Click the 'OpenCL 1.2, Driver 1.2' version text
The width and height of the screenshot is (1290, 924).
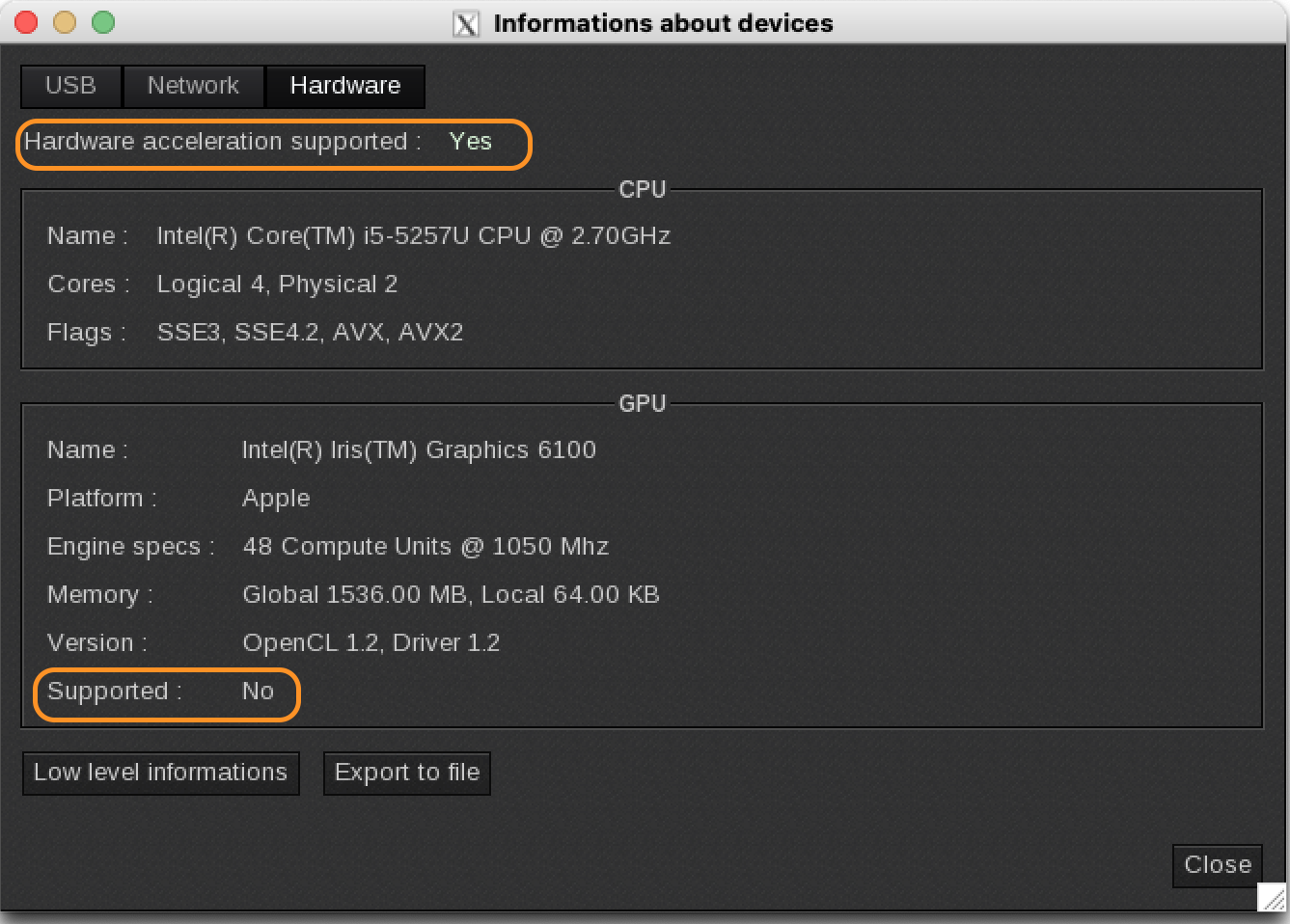(371, 643)
